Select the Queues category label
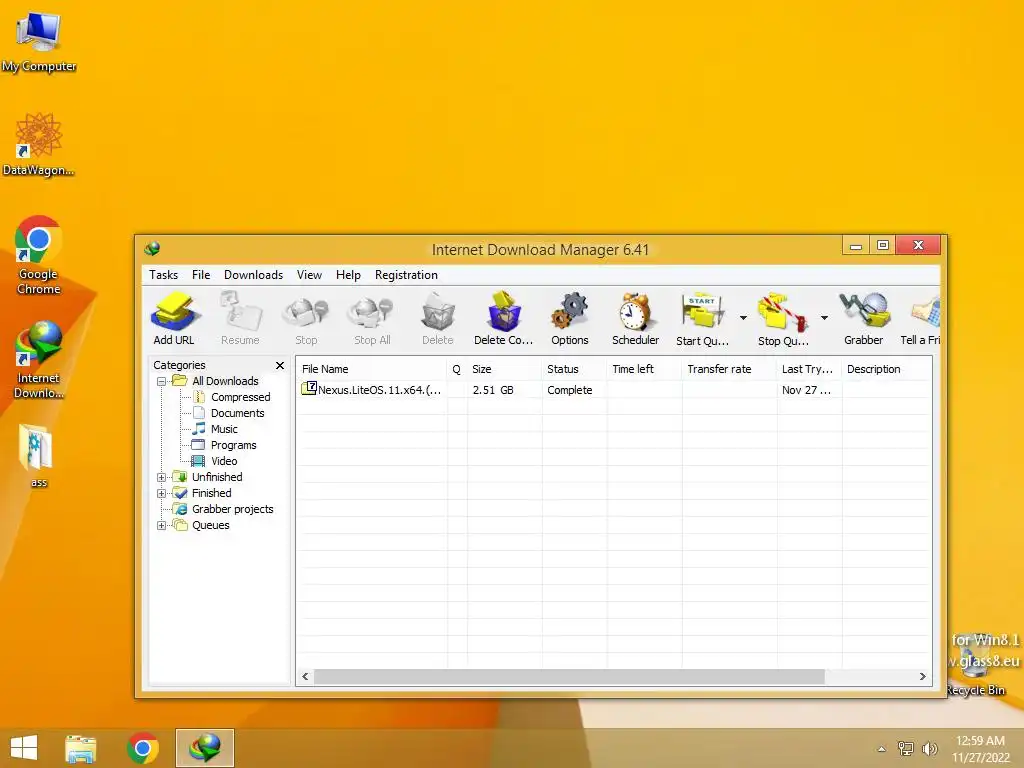Image resolution: width=1024 pixels, height=768 pixels. 210,525
